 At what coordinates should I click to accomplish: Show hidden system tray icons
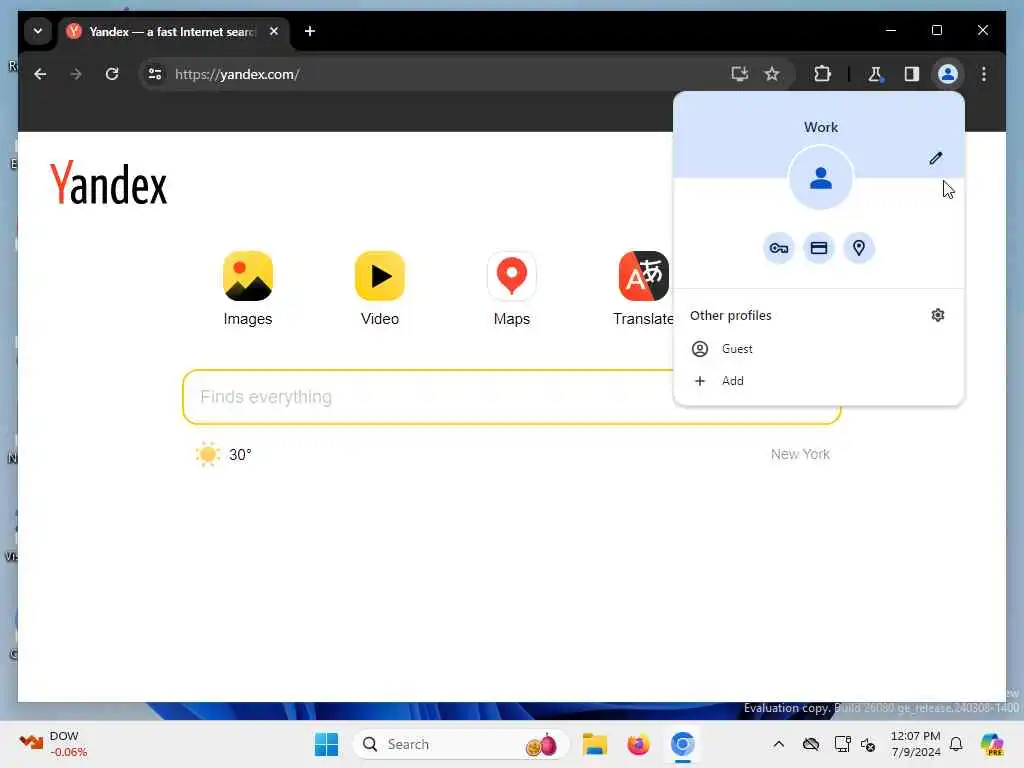point(778,744)
